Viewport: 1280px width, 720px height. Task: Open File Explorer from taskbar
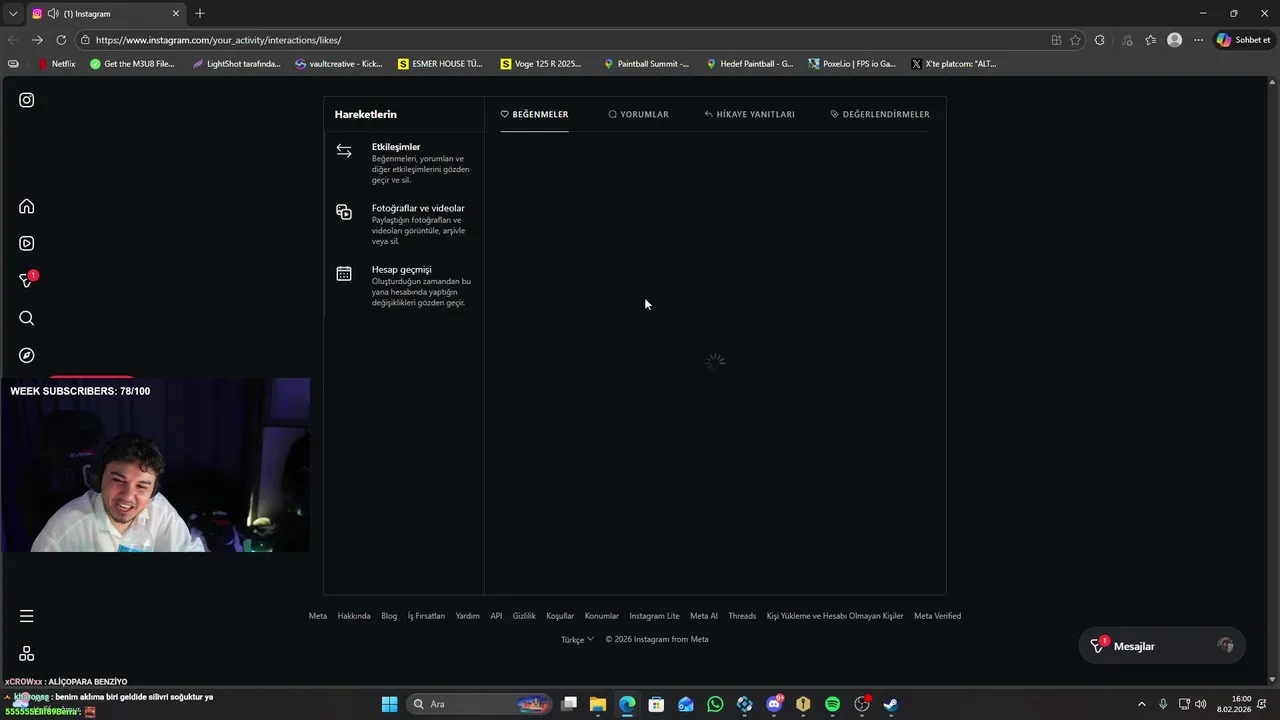click(598, 704)
